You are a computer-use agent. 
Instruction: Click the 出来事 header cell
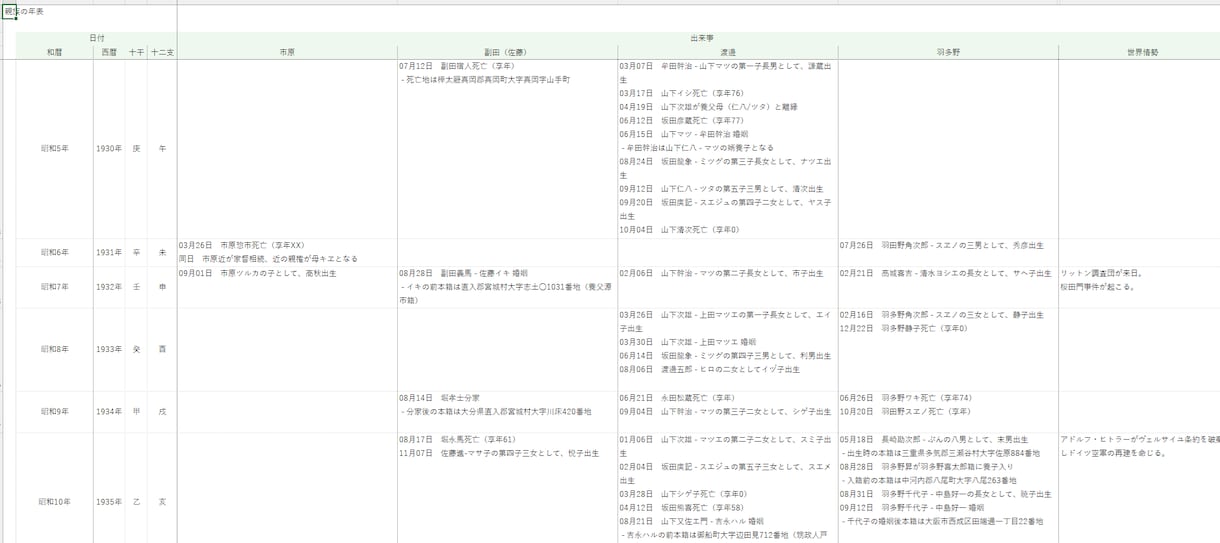tap(700, 38)
